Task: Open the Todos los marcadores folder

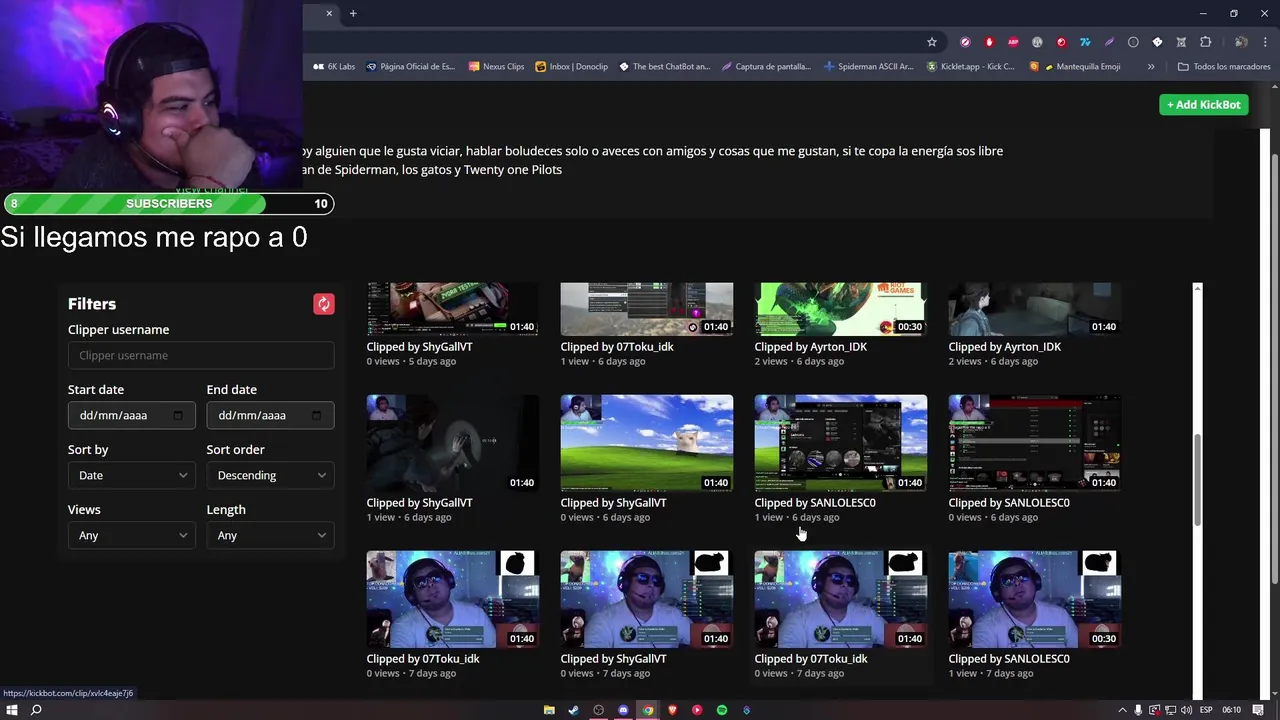Action: tap(1224, 67)
